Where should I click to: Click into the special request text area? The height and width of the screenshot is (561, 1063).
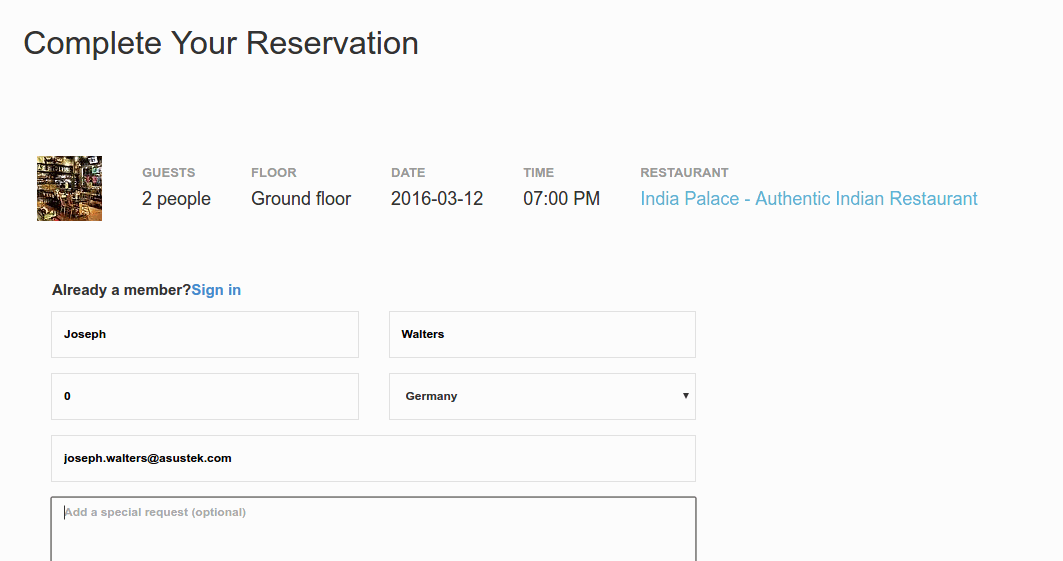[x=374, y=529]
